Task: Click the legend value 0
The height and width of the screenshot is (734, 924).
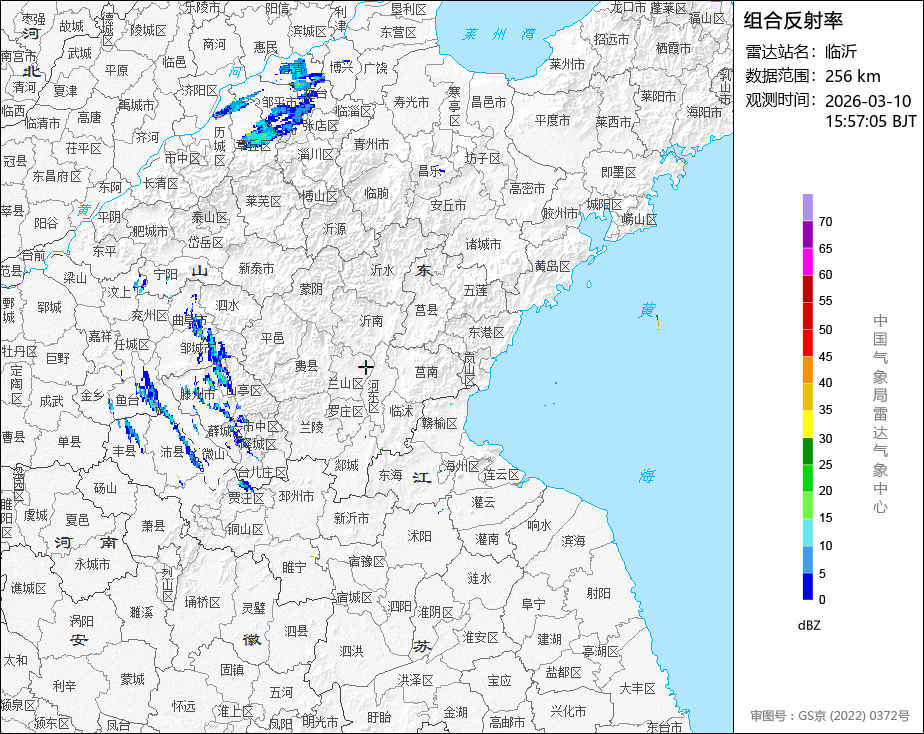Action: [x=822, y=600]
